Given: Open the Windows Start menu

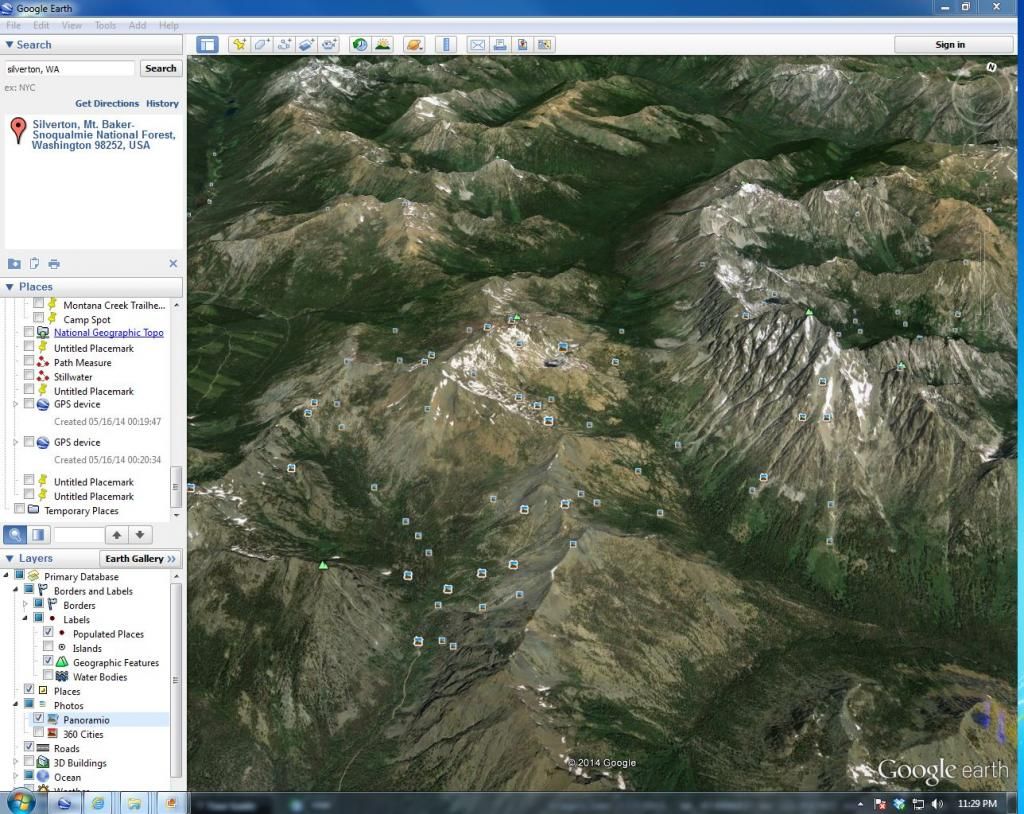Looking at the screenshot, I should point(21,802).
